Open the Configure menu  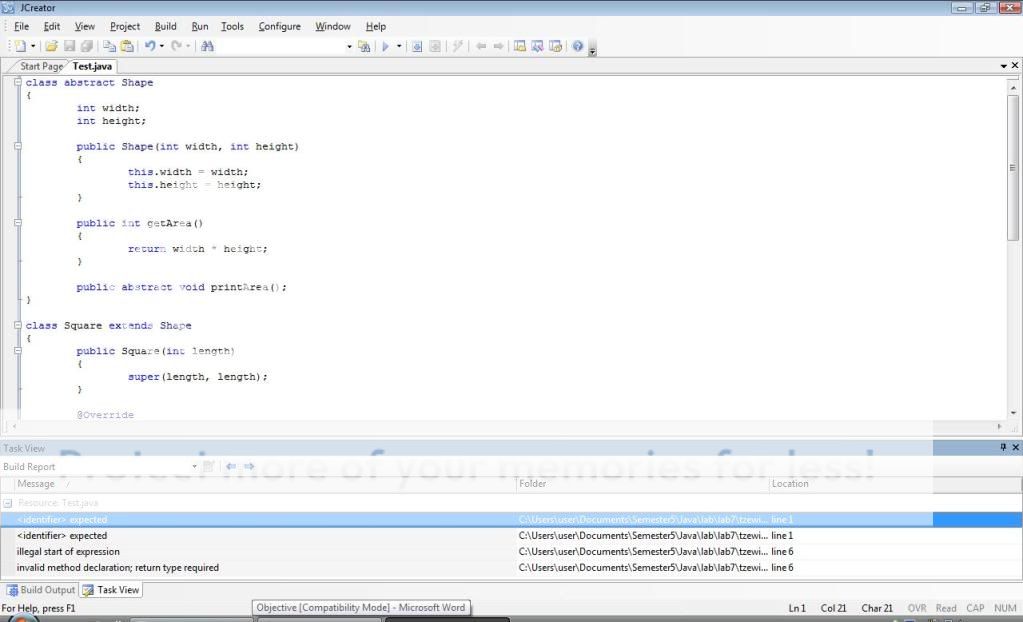[x=279, y=26]
